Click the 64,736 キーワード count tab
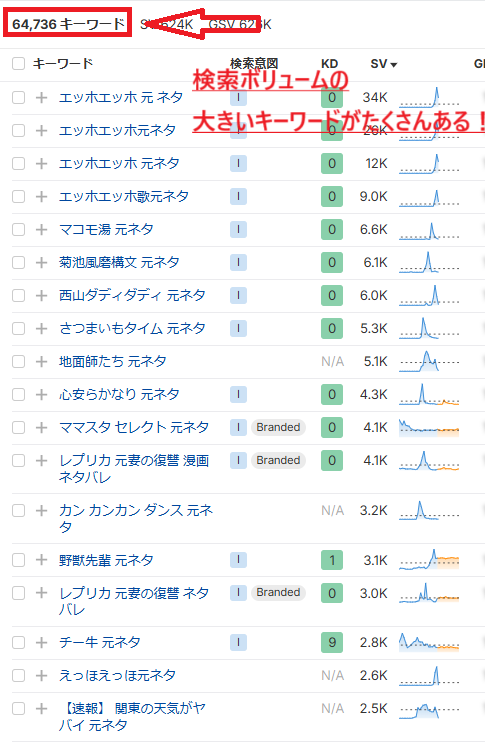This screenshot has height=747, width=485. click(68, 24)
